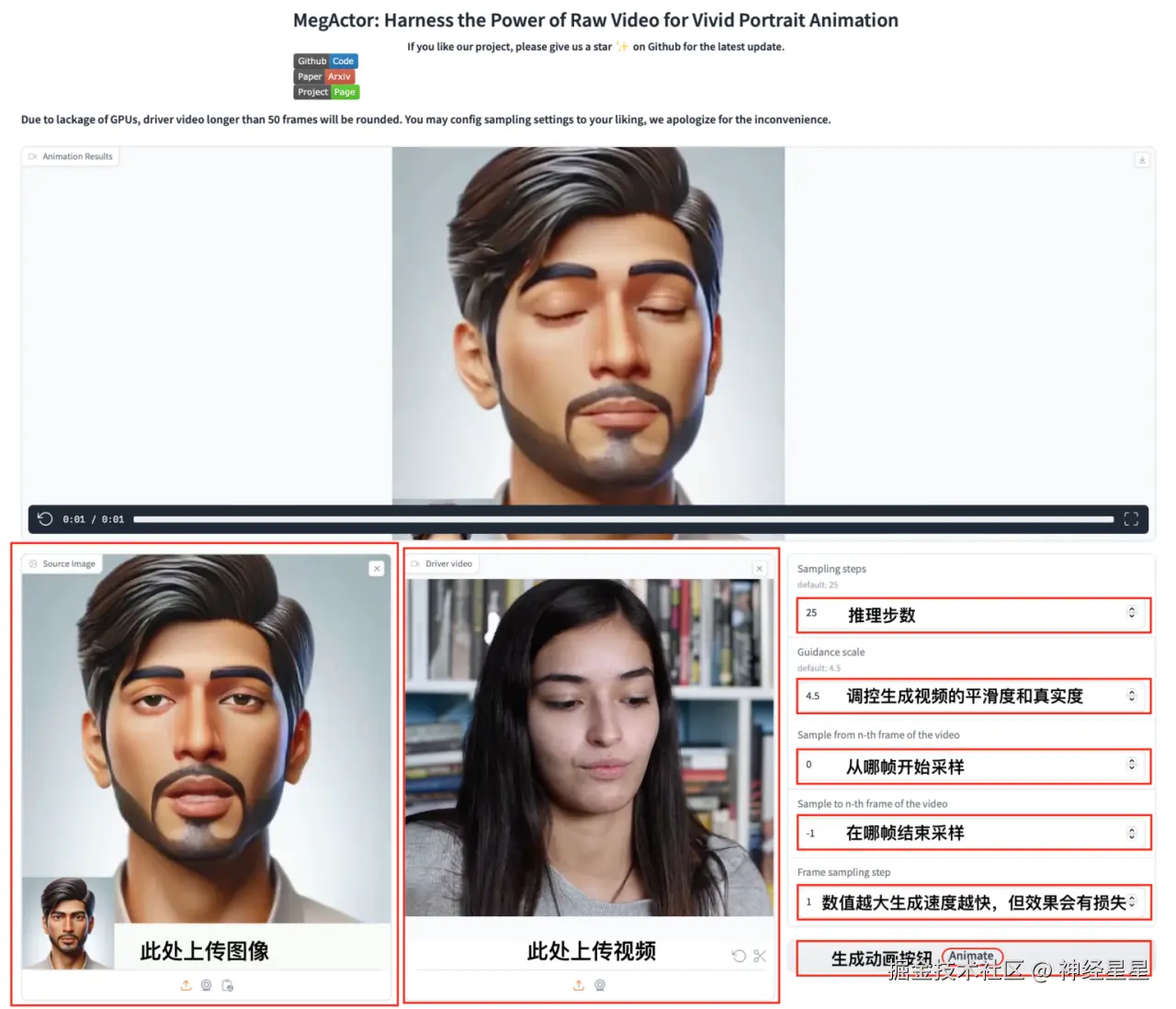
Task: Click the stepper on Frame sampling step field
Action: point(1132,901)
